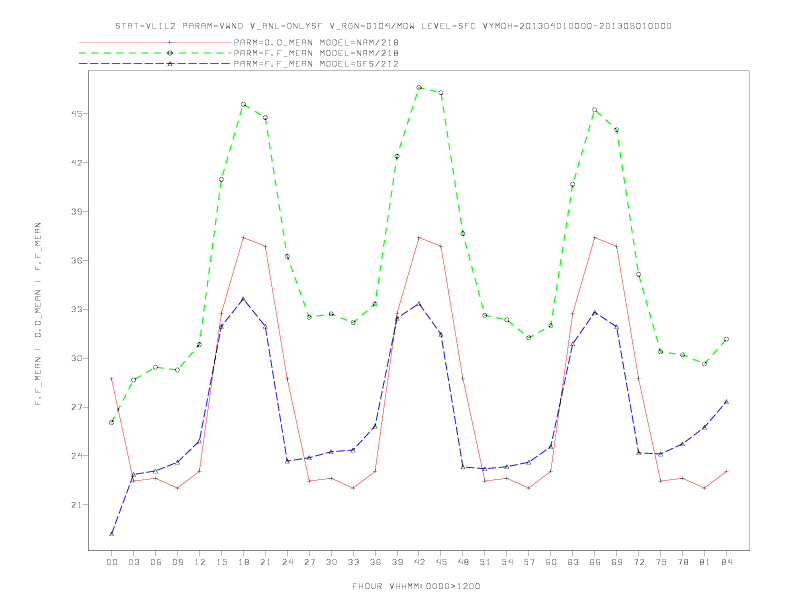Click forecast hour label 48 on FHOUR axis
The image size is (792, 612).
pos(463,562)
